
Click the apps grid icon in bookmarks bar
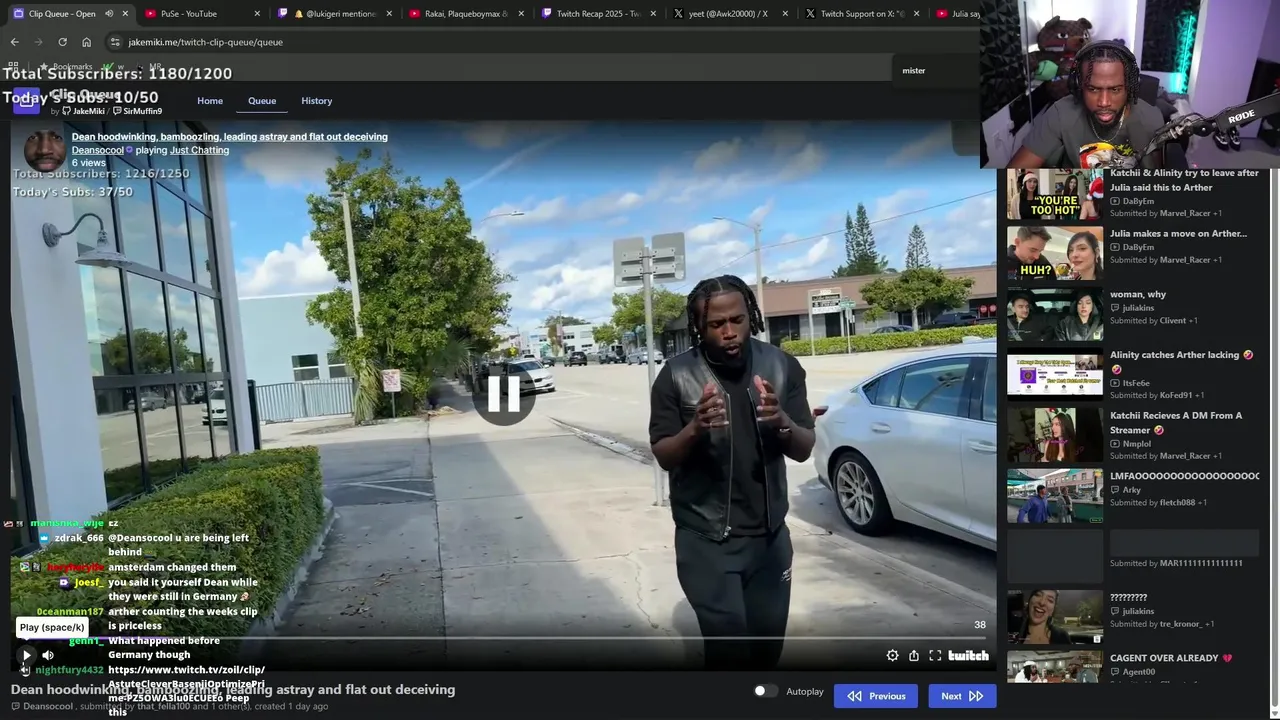click(13, 66)
